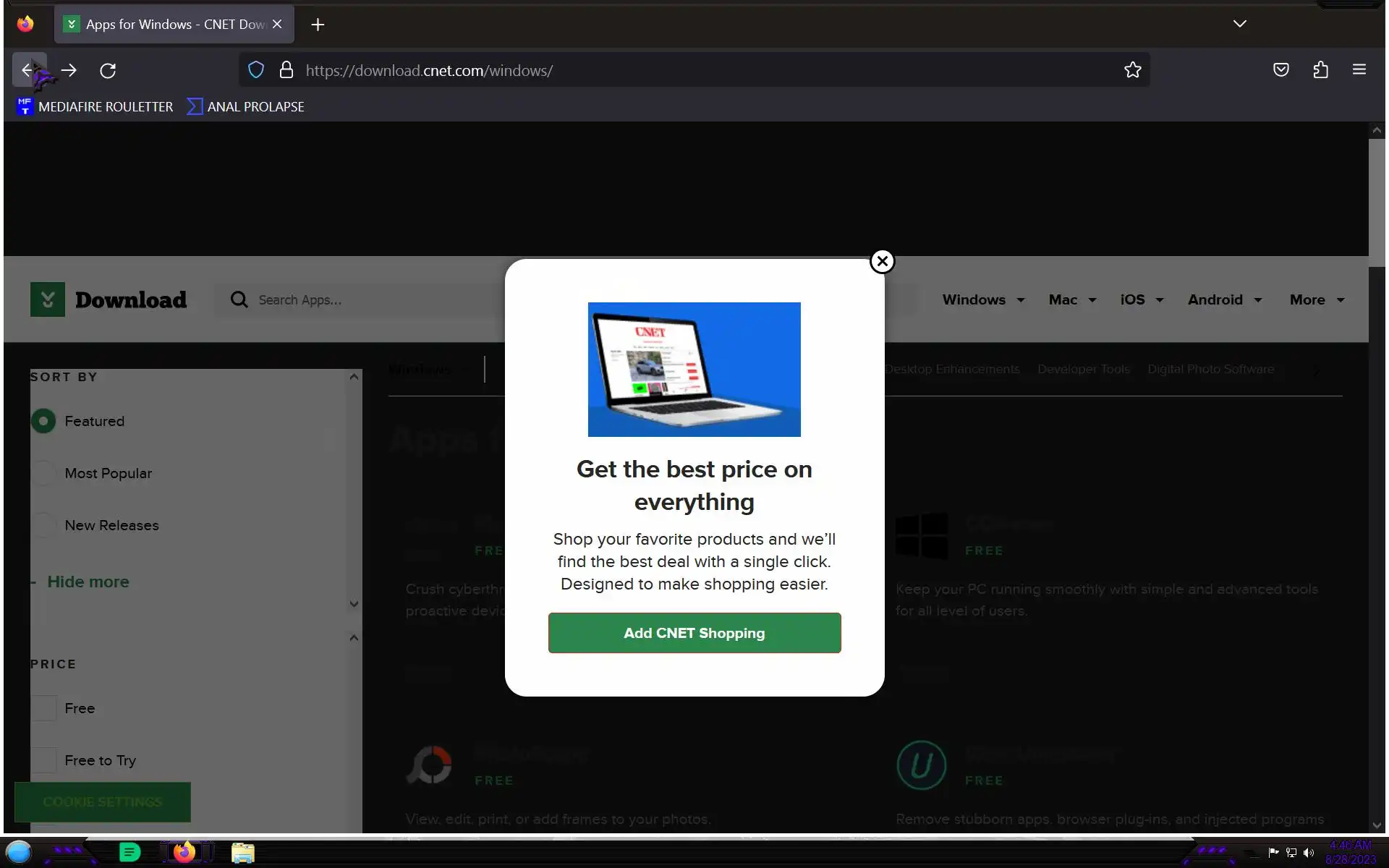Click the tracking protection shield icon
This screenshot has width=1389, height=868.
(x=256, y=70)
